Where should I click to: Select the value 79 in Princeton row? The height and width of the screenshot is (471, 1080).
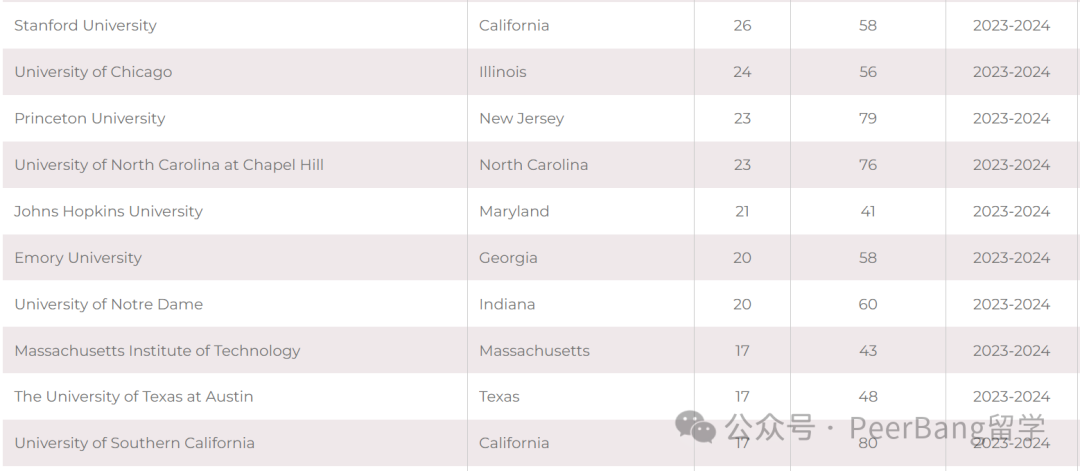868,118
